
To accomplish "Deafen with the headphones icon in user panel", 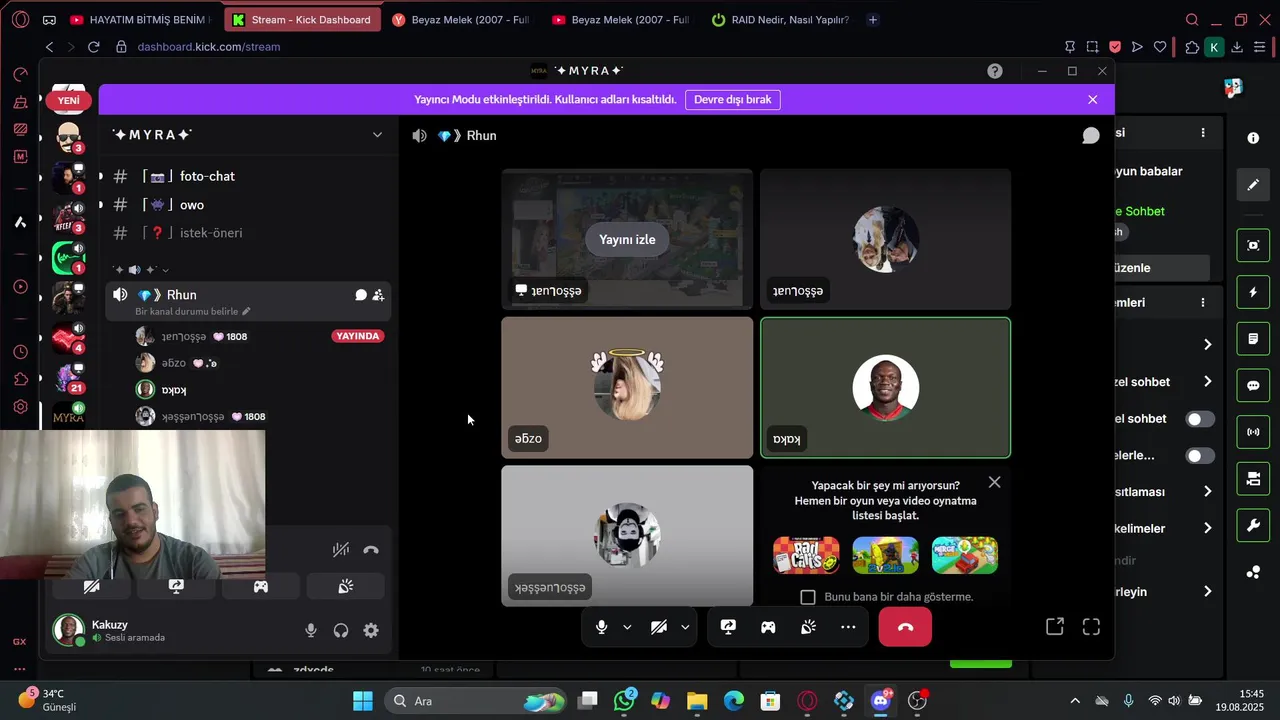I will tap(341, 630).
